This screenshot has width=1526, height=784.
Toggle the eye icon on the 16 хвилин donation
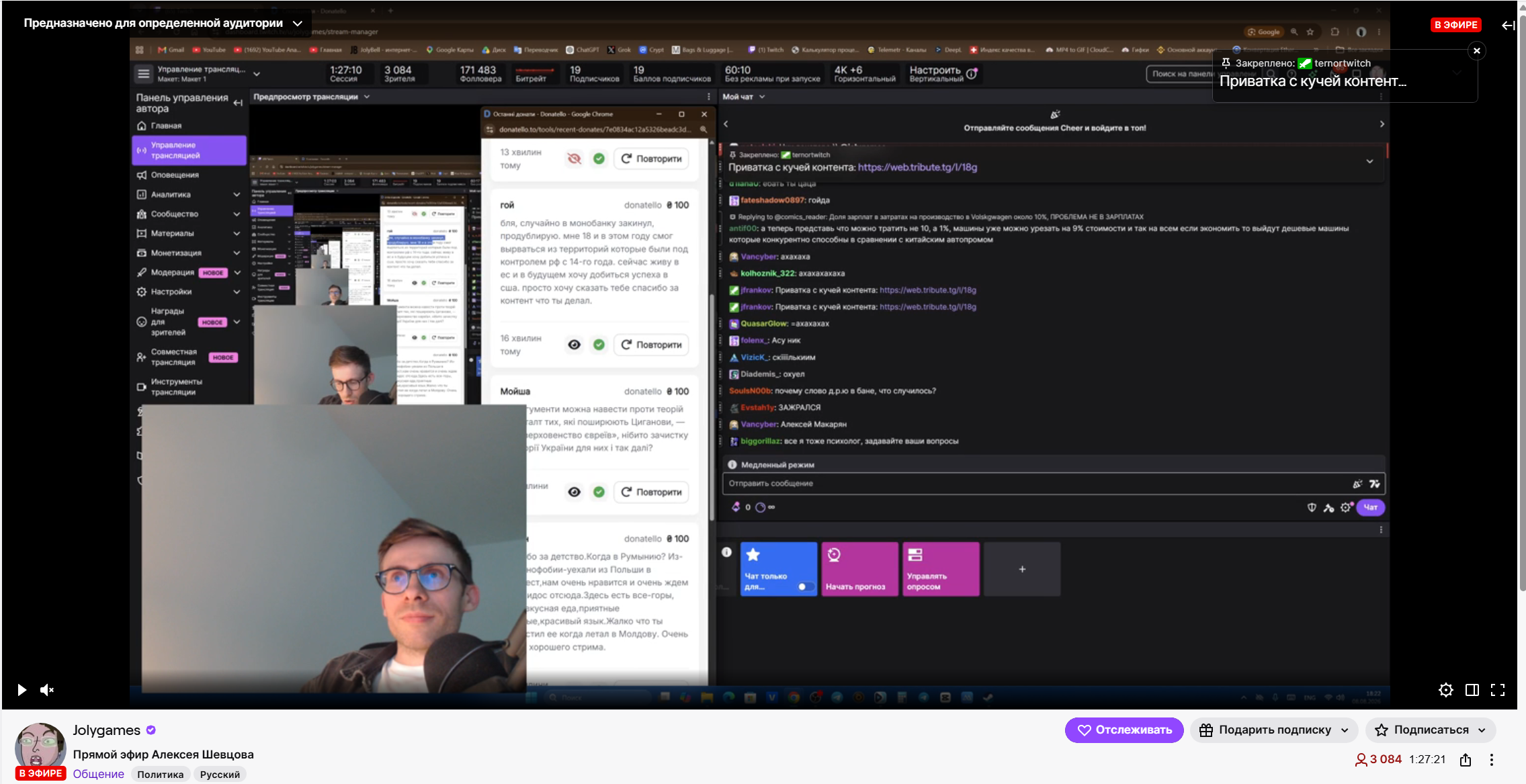coord(574,345)
